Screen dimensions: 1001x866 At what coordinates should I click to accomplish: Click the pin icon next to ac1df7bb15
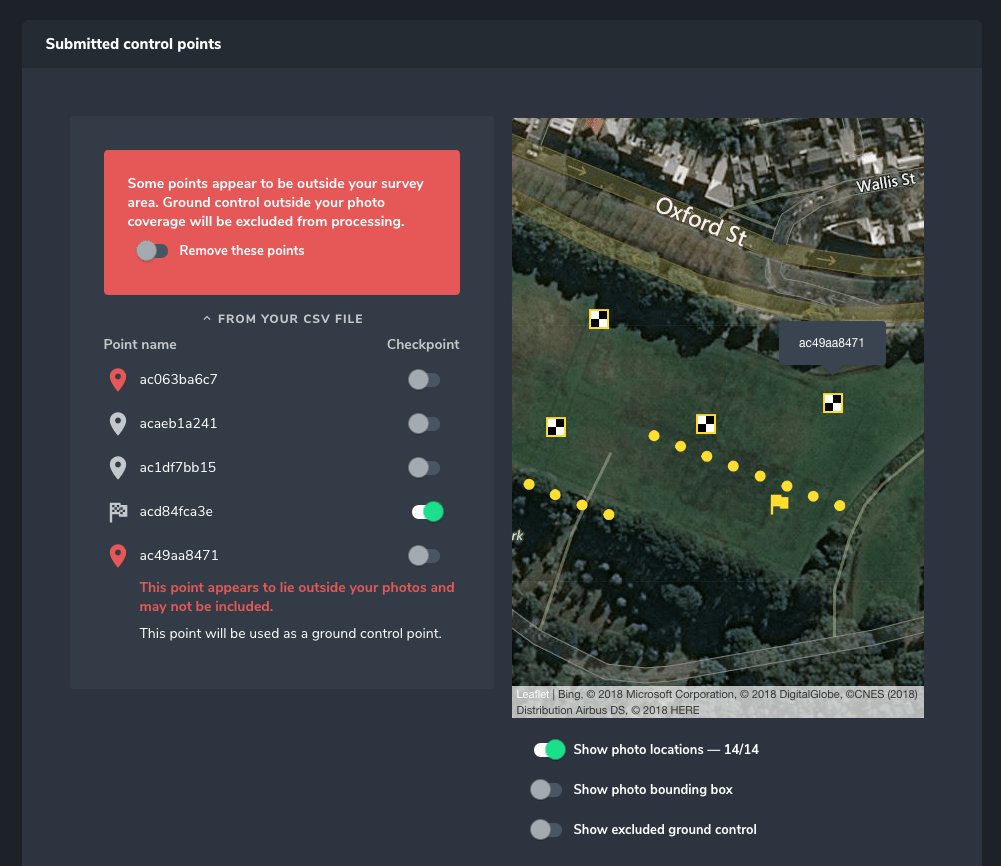[x=117, y=467]
